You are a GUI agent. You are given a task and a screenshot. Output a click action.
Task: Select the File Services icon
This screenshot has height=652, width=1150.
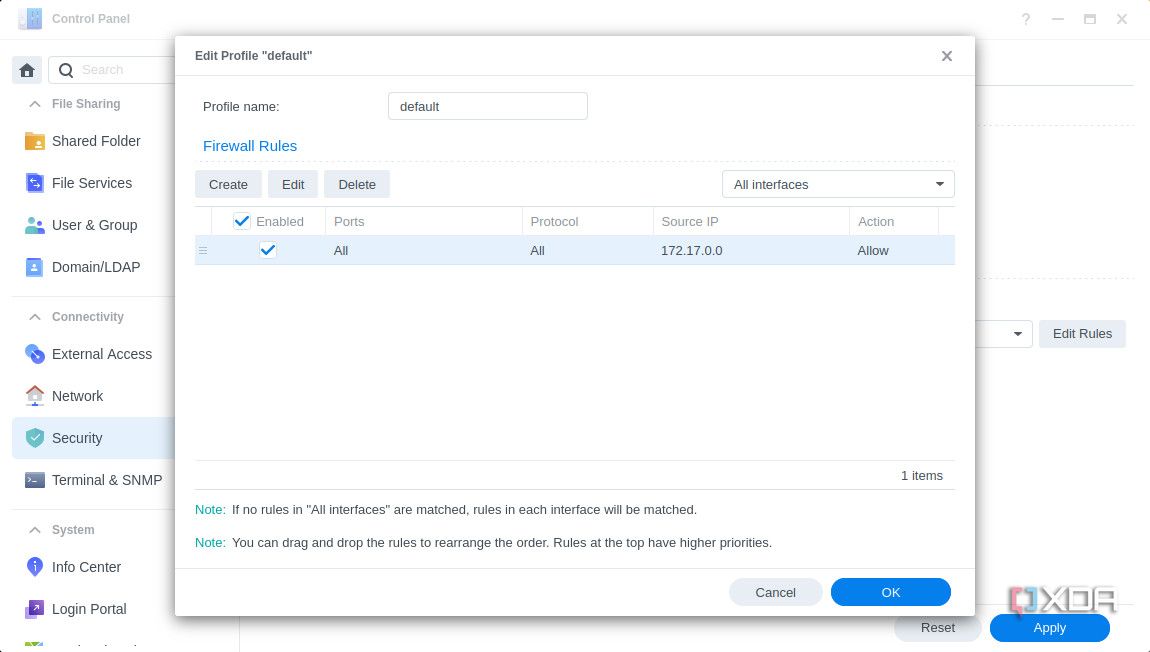pos(33,183)
